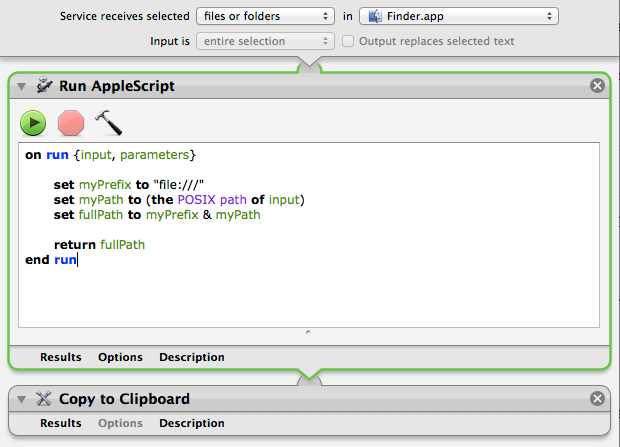Collapse the Run AppleScript action
620x447 pixels.
[x=22, y=86]
